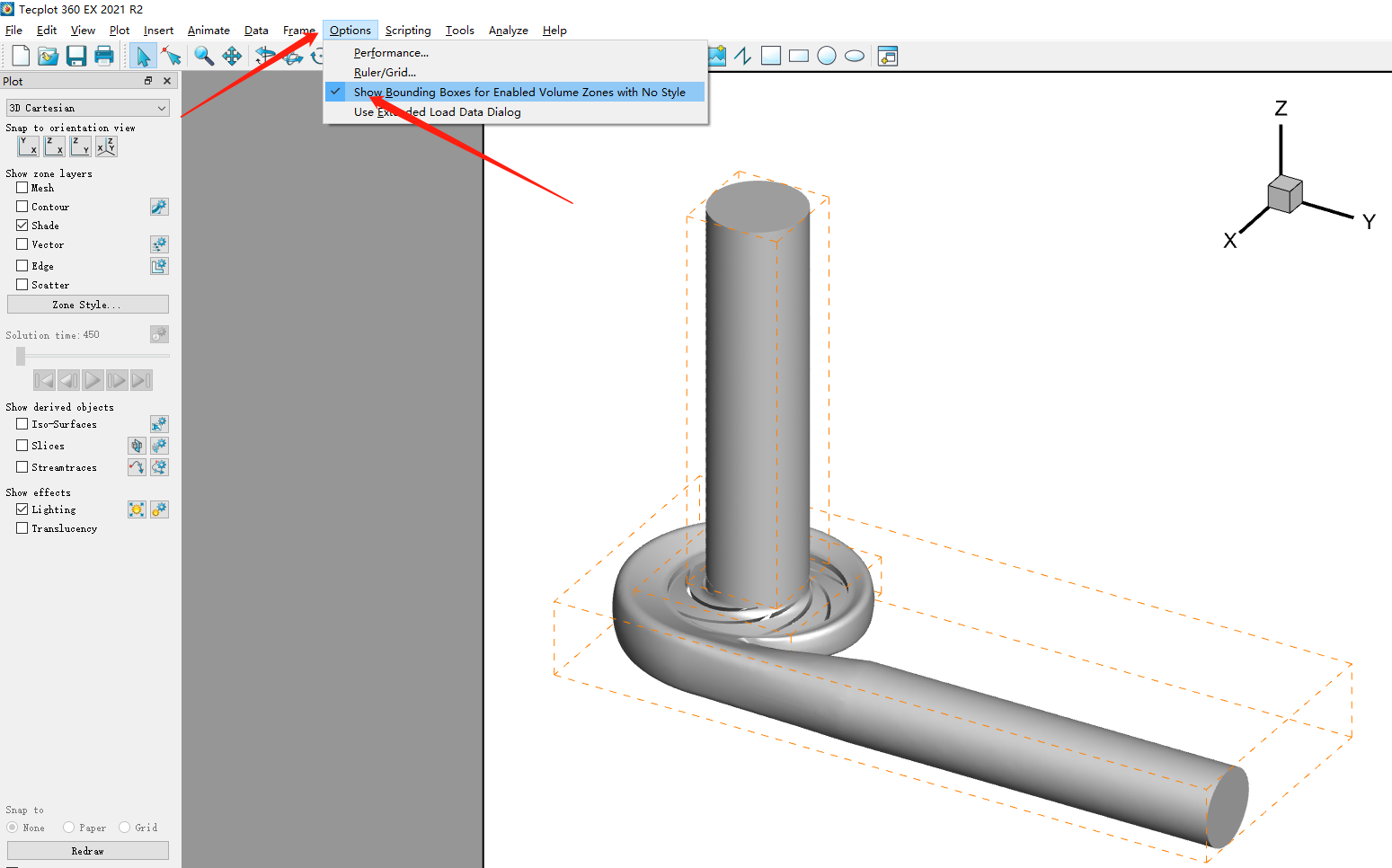Click the Solution time slider handle
1392x868 pixels.
pos(21,357)
